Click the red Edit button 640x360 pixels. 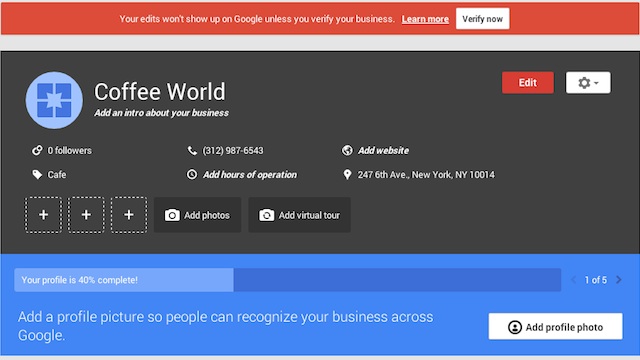[528, 82]
